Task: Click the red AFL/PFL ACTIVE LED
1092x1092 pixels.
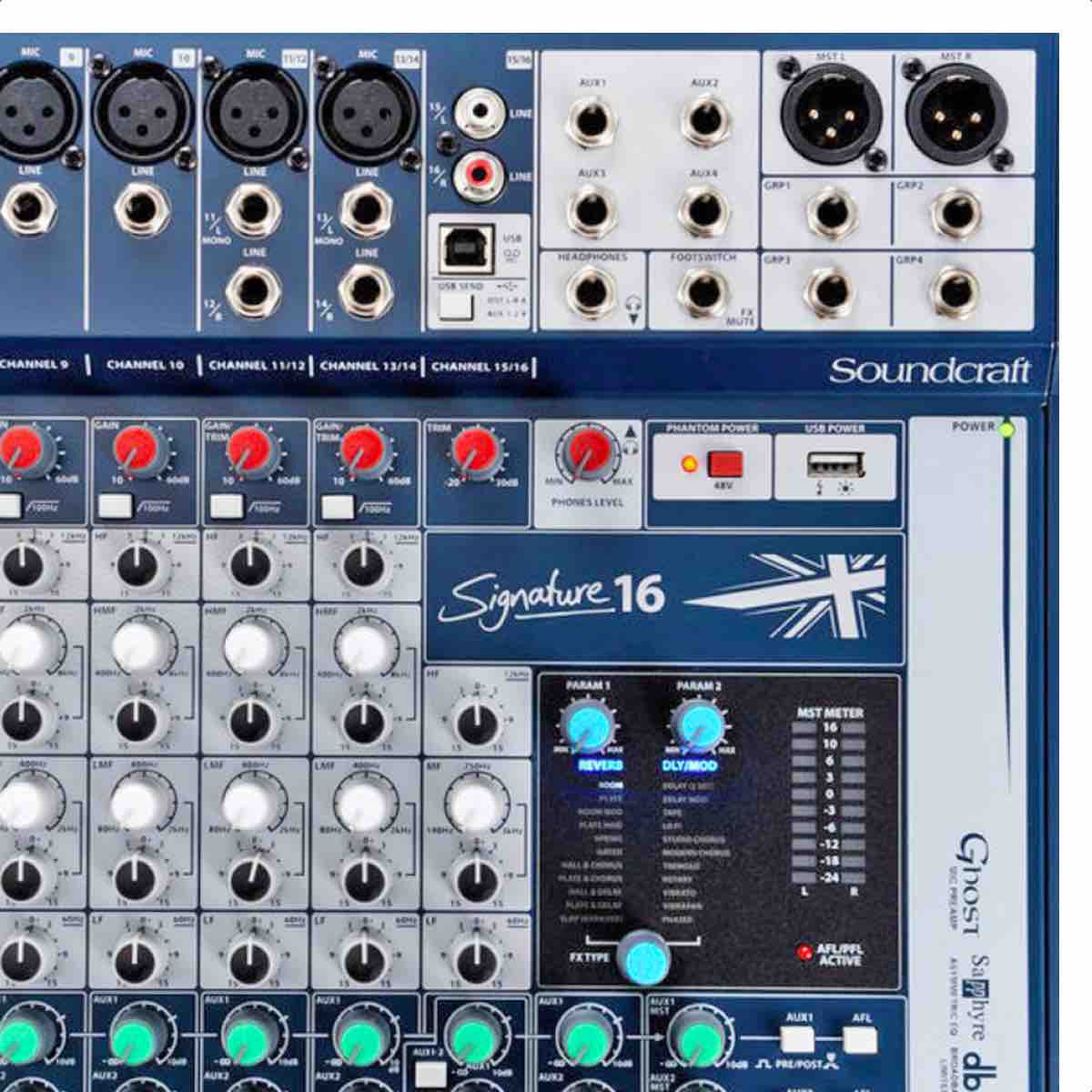Action: coord(804,953)
